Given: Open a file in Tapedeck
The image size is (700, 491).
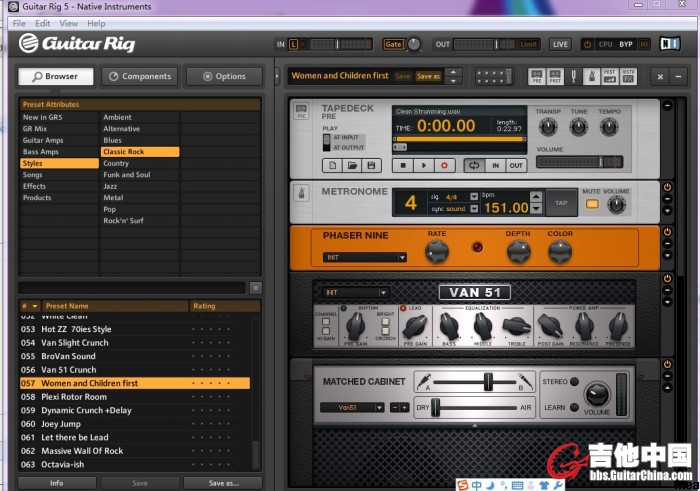Looking at the screenshot, I should (352, 166).
